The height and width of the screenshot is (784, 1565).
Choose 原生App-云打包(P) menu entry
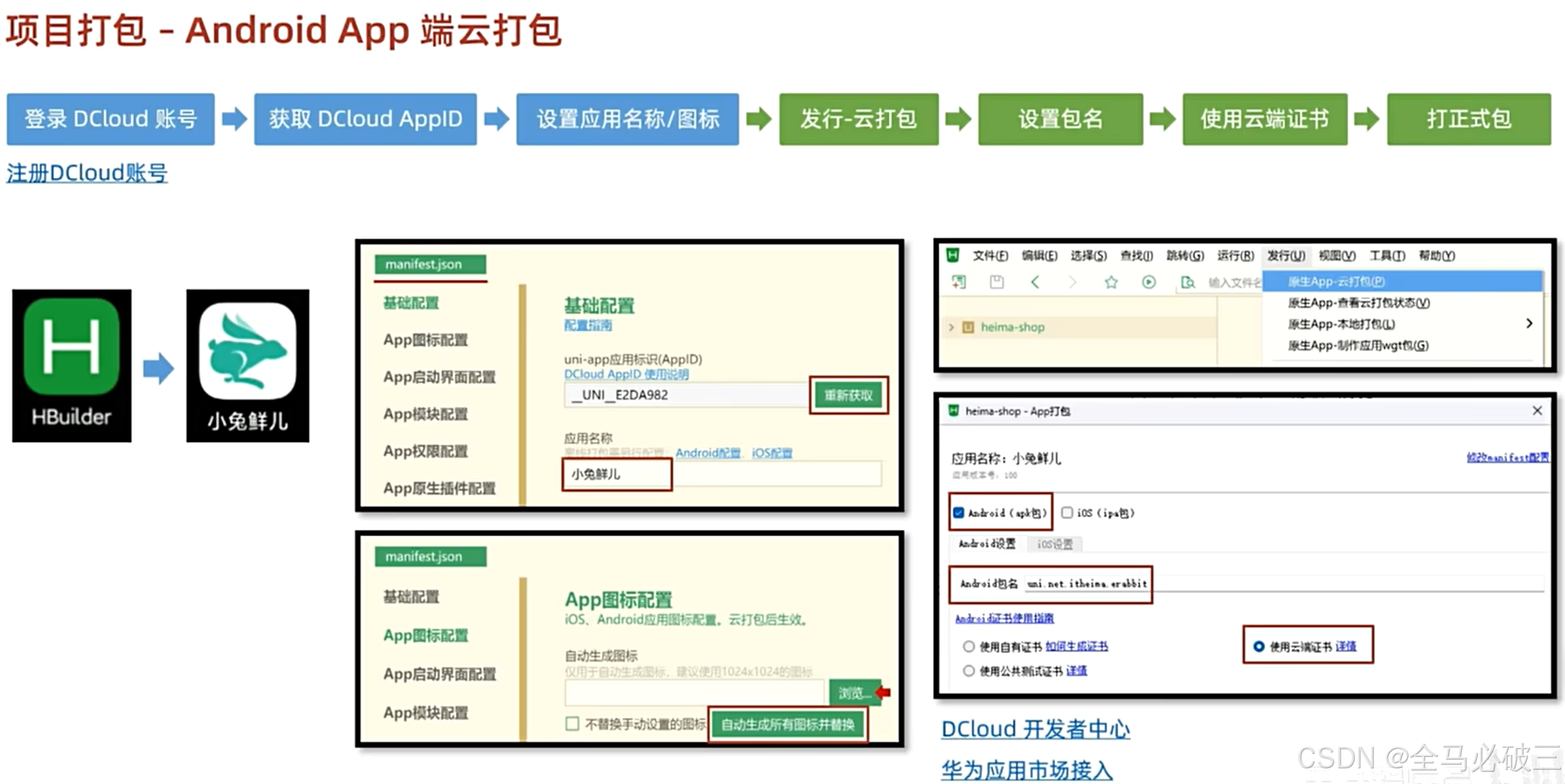point(1336,281)
